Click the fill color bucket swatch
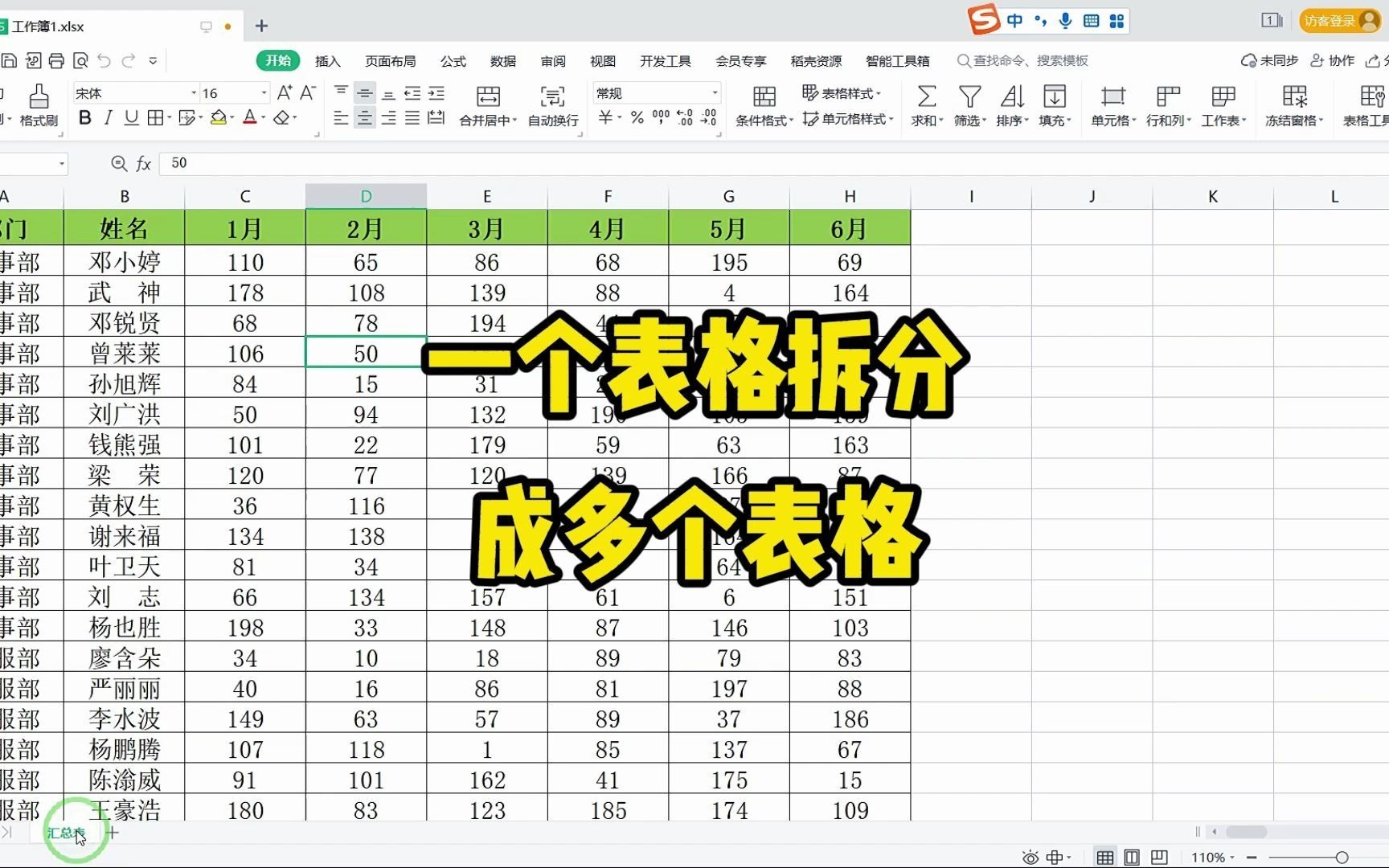The image size is (1389, 868). pos(218,118)
